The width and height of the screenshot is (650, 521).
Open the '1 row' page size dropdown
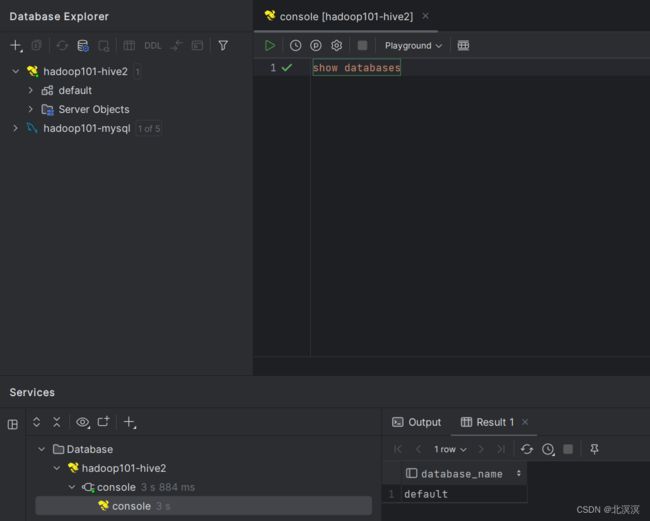(x=450, y=449)
